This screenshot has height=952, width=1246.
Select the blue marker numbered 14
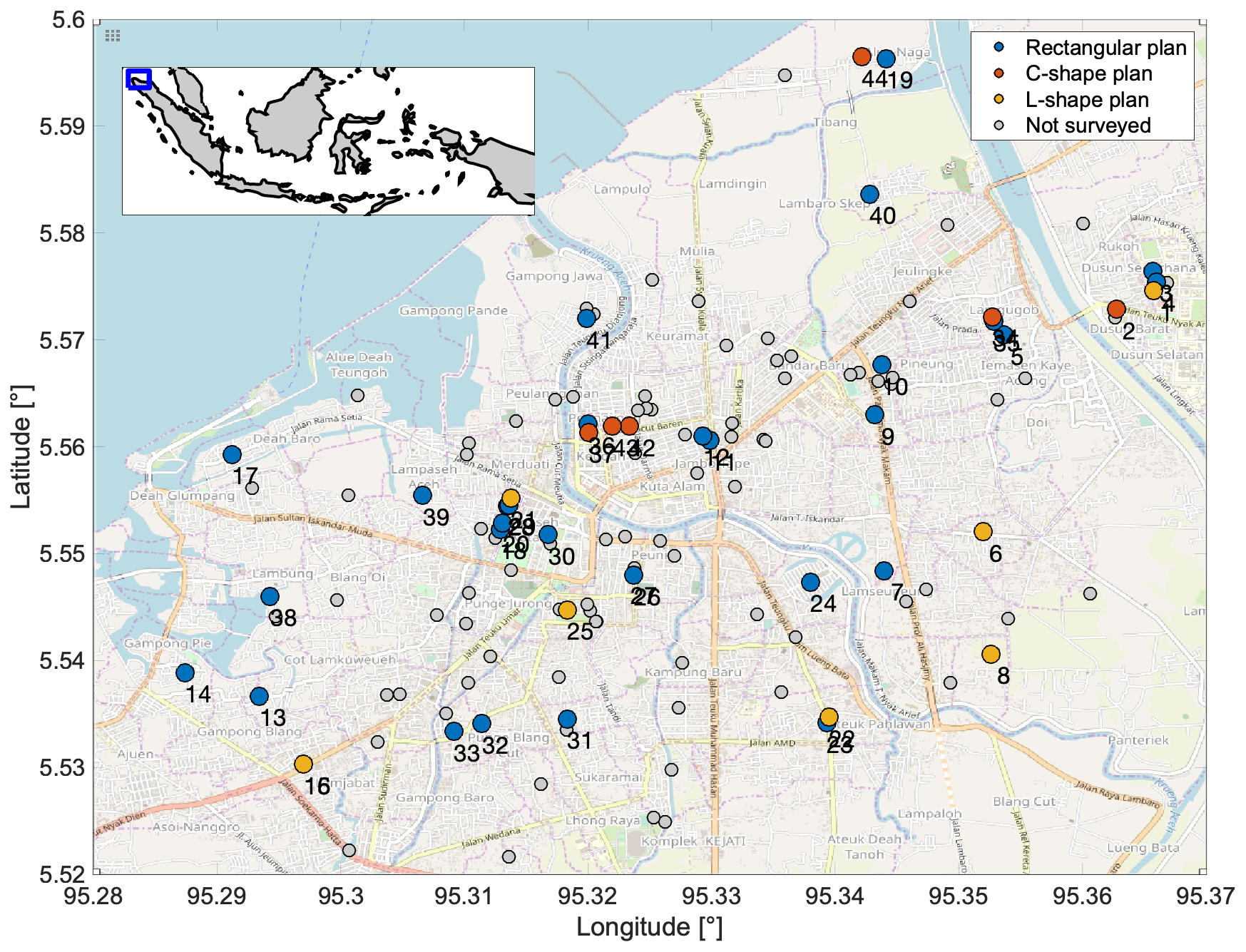coord(185,672)
